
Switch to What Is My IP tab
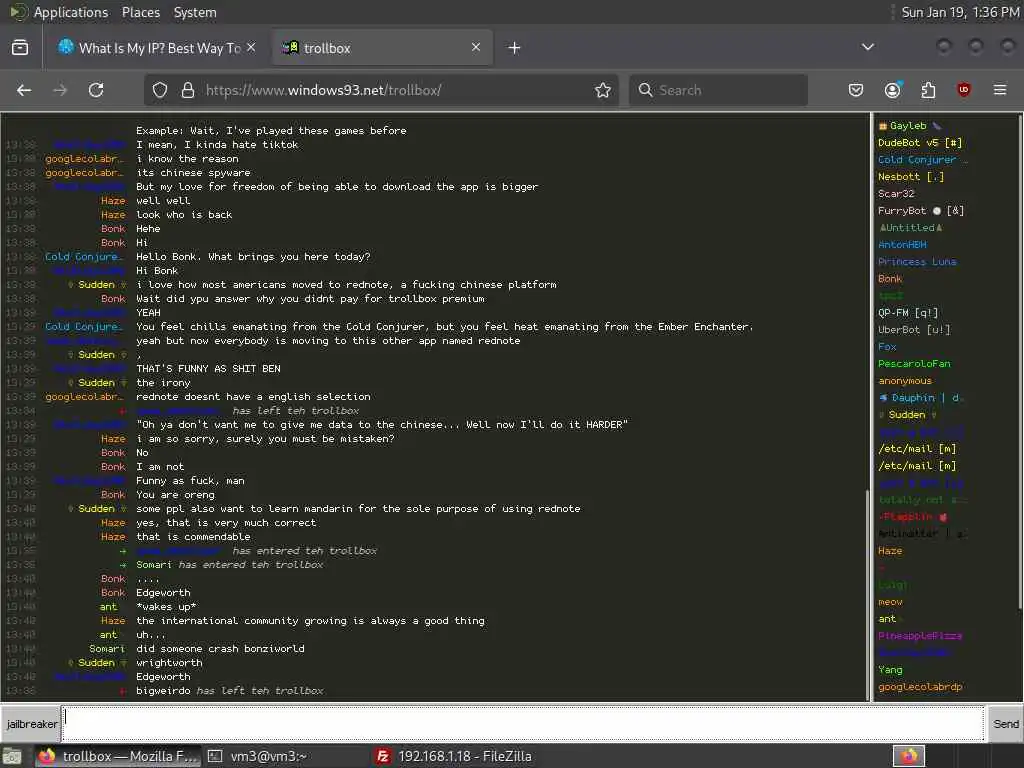[157, 48]
